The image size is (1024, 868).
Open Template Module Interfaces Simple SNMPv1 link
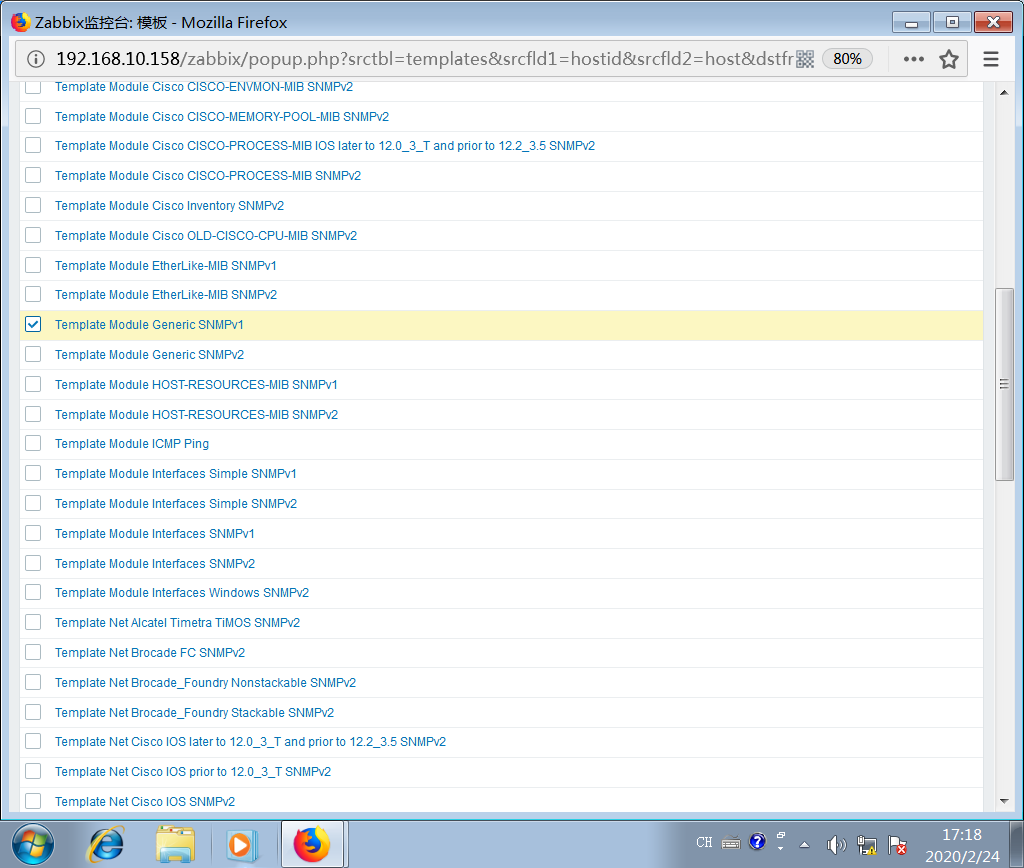[176, 474]
